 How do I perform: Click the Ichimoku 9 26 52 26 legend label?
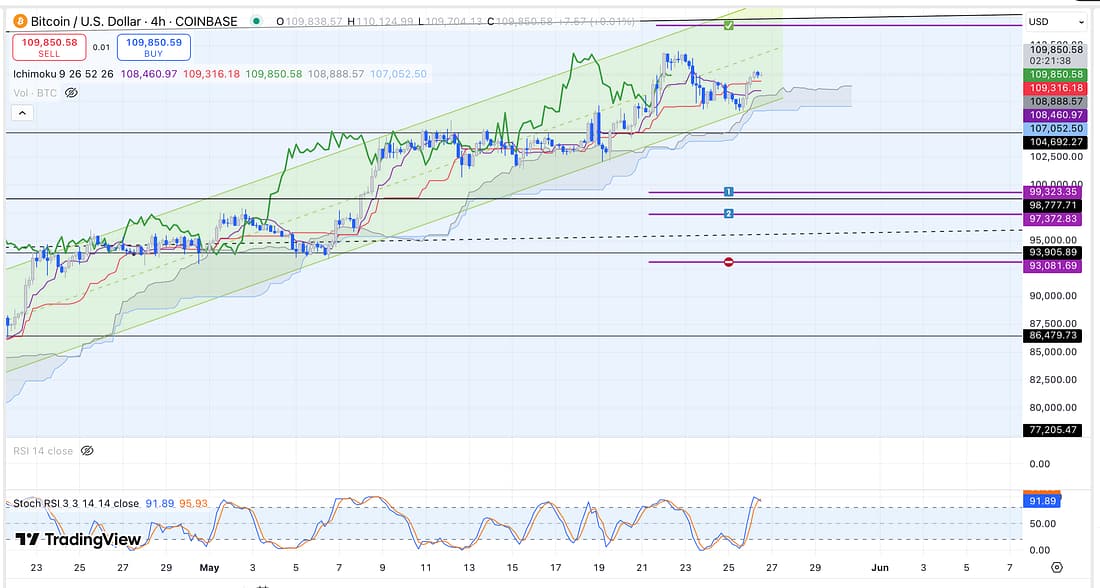63,74
